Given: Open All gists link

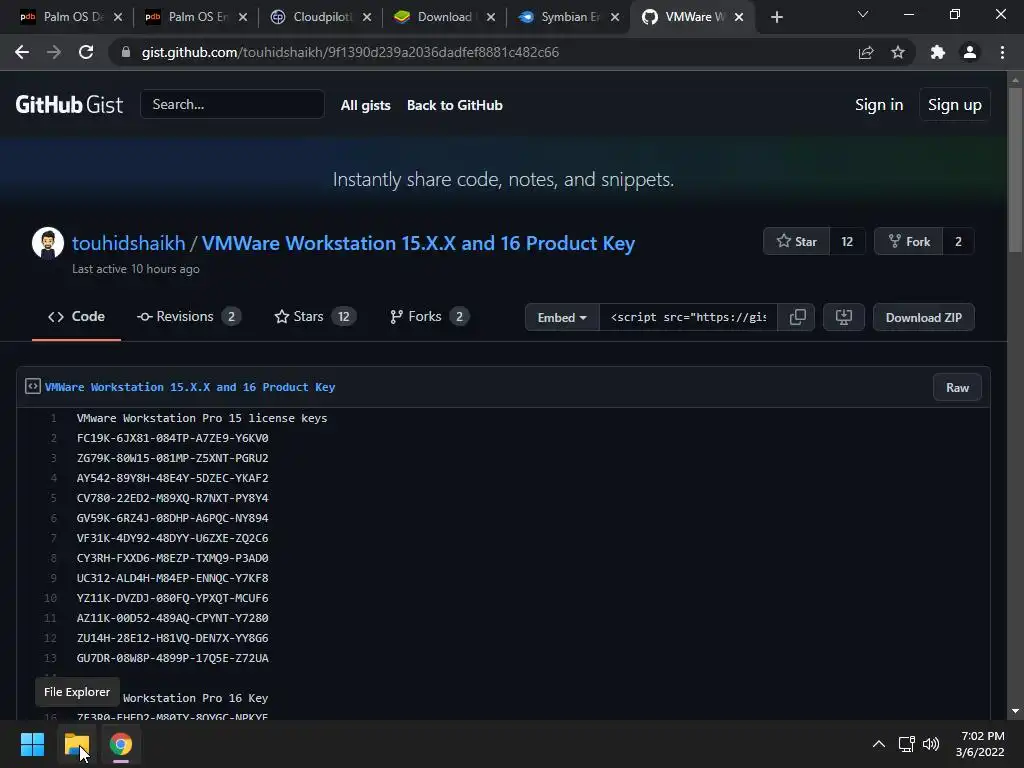Looking at the screenshot, I should click(x=366, y=105).
